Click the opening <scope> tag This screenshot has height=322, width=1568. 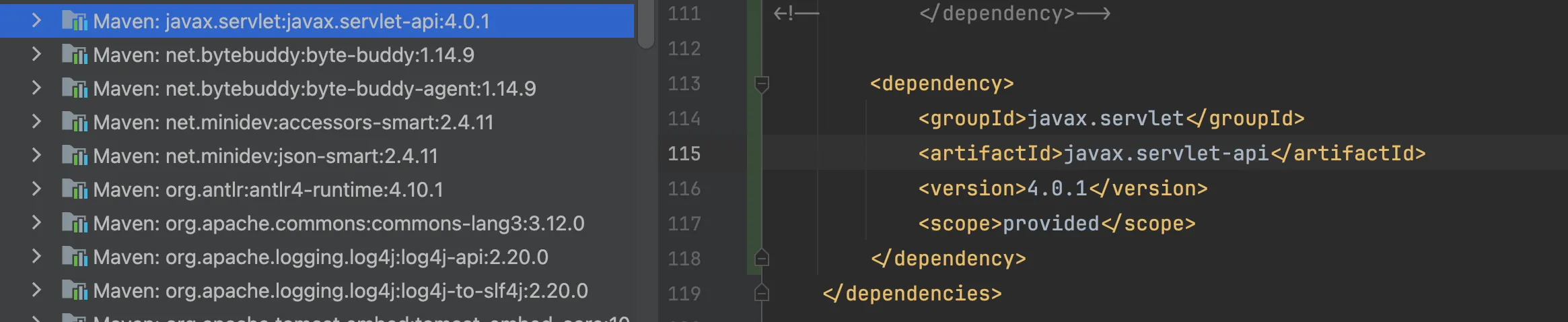(960, 224)
